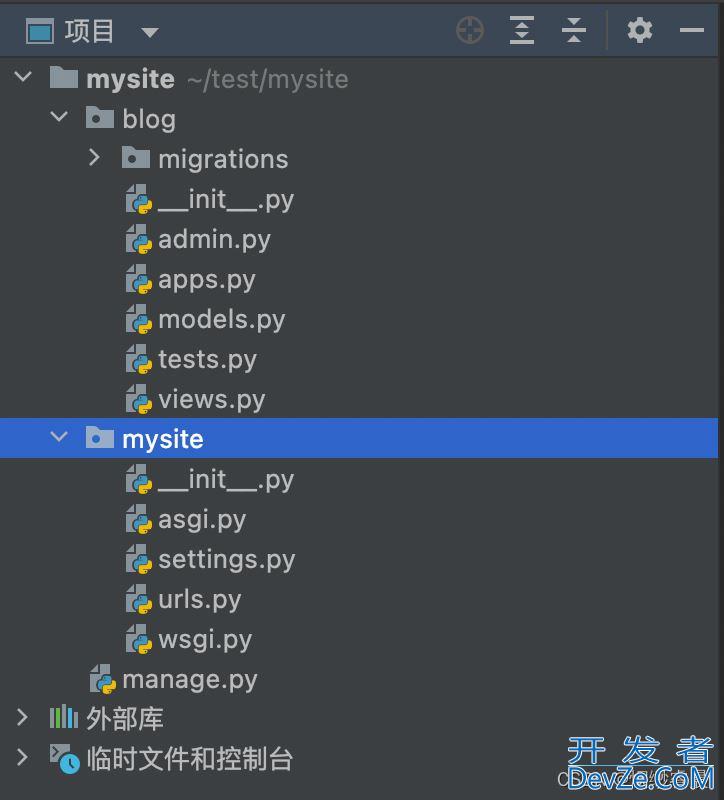Select apps.py file
The height and width of the screenshot is (800, 724).
pyautogui.click(x=359, y=279)
